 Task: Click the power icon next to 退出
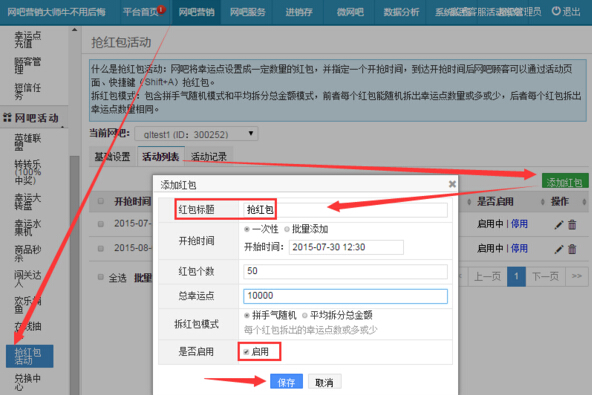(556, 11)
